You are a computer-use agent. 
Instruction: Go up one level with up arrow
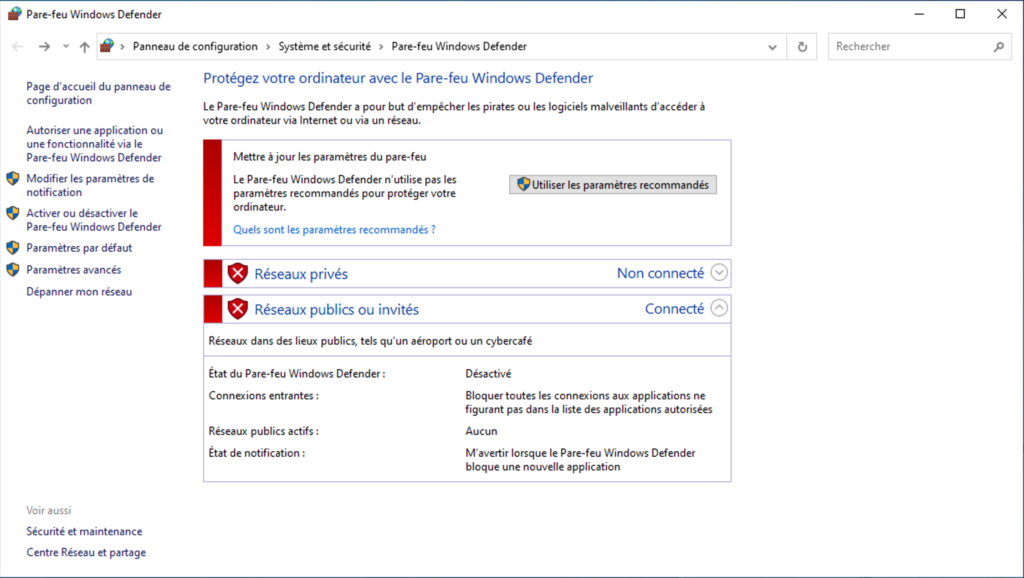(84, 46)
